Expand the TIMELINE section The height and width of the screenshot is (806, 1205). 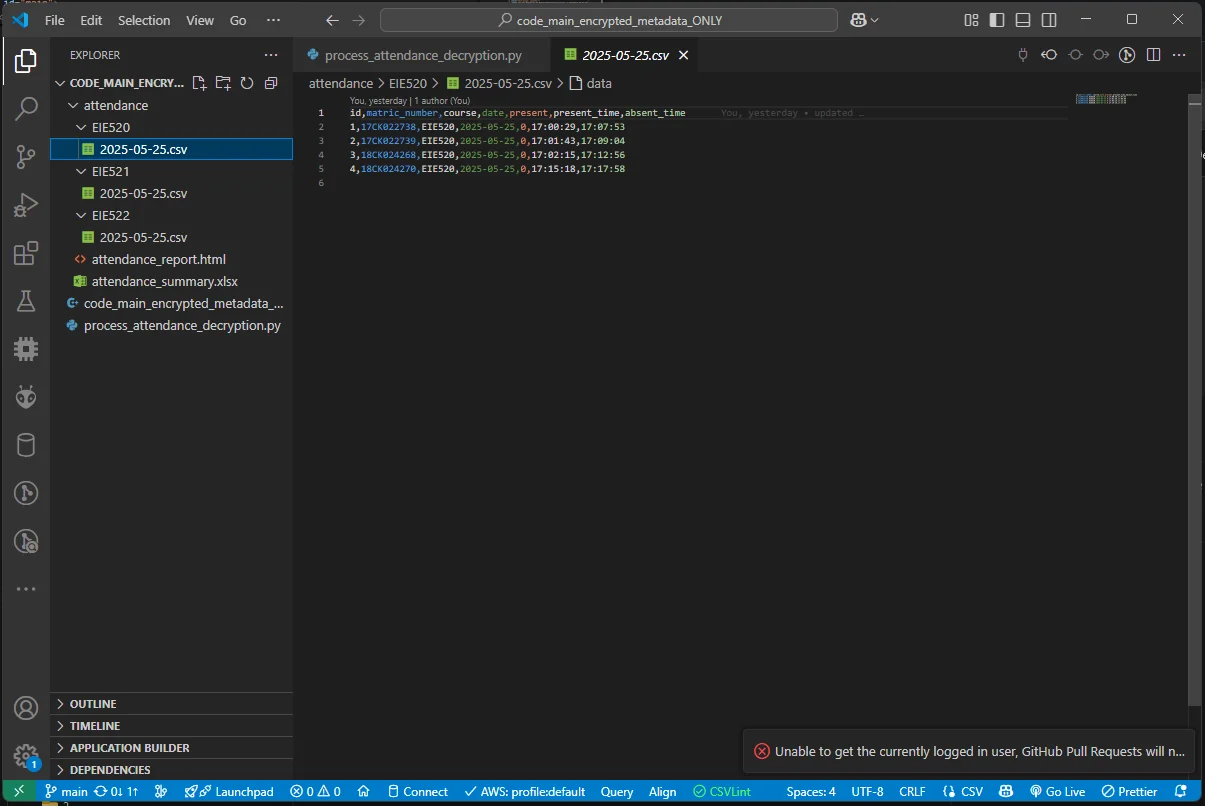tap(94, 726)
